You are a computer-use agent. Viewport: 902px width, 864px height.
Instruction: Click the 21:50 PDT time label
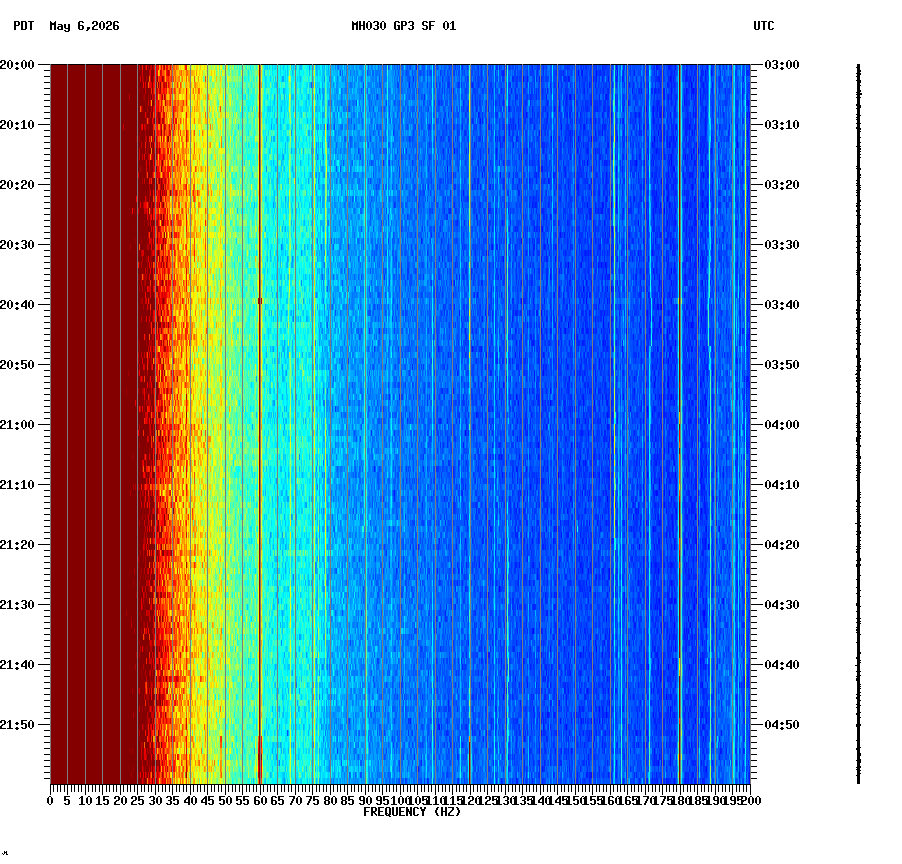(x=17, y=725)
